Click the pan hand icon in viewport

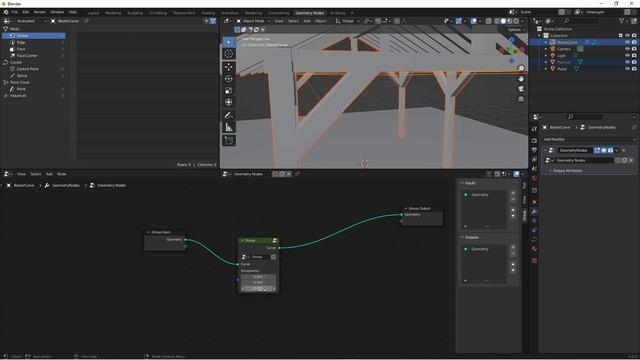coord(521,79)
